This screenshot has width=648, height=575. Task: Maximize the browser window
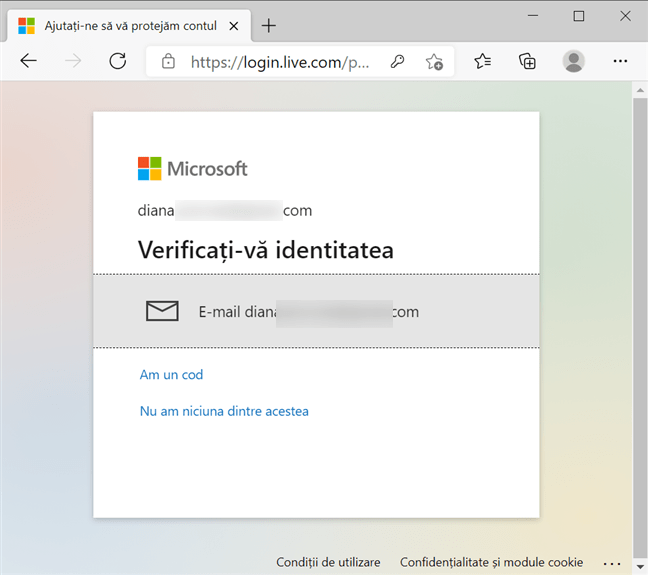[579, 16]
